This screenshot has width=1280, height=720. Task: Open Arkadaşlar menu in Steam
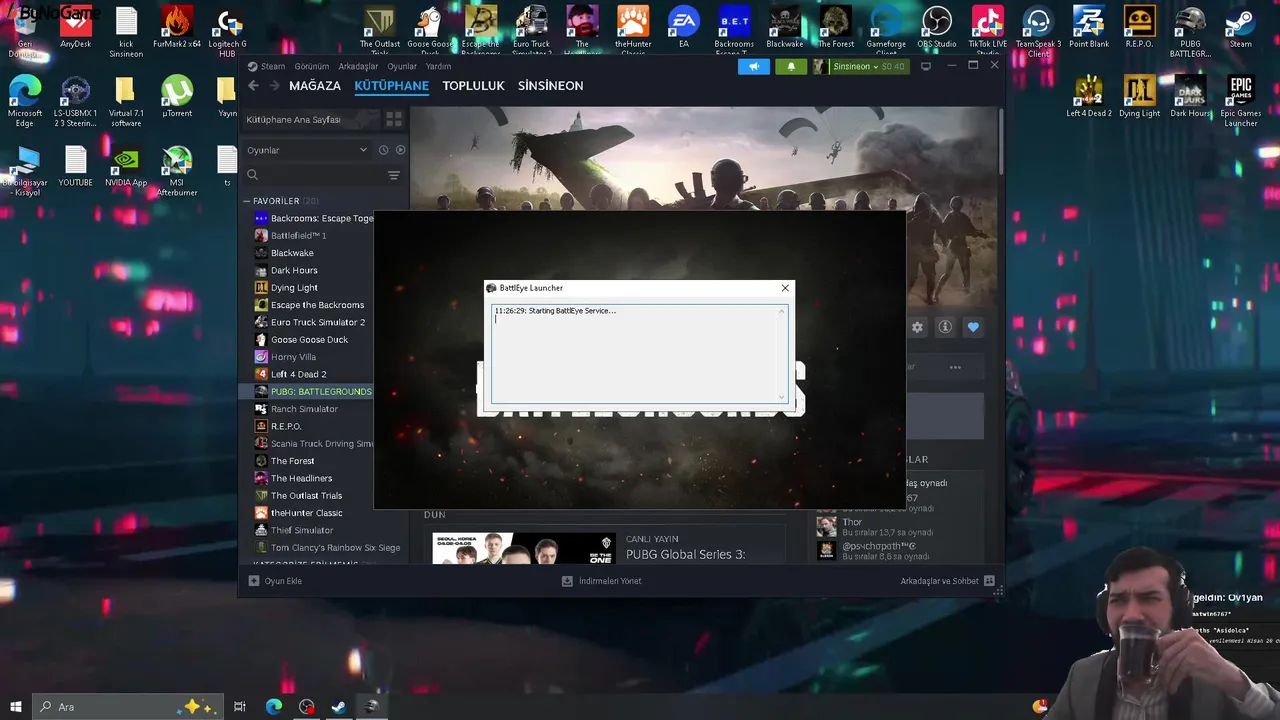[358, 66]
